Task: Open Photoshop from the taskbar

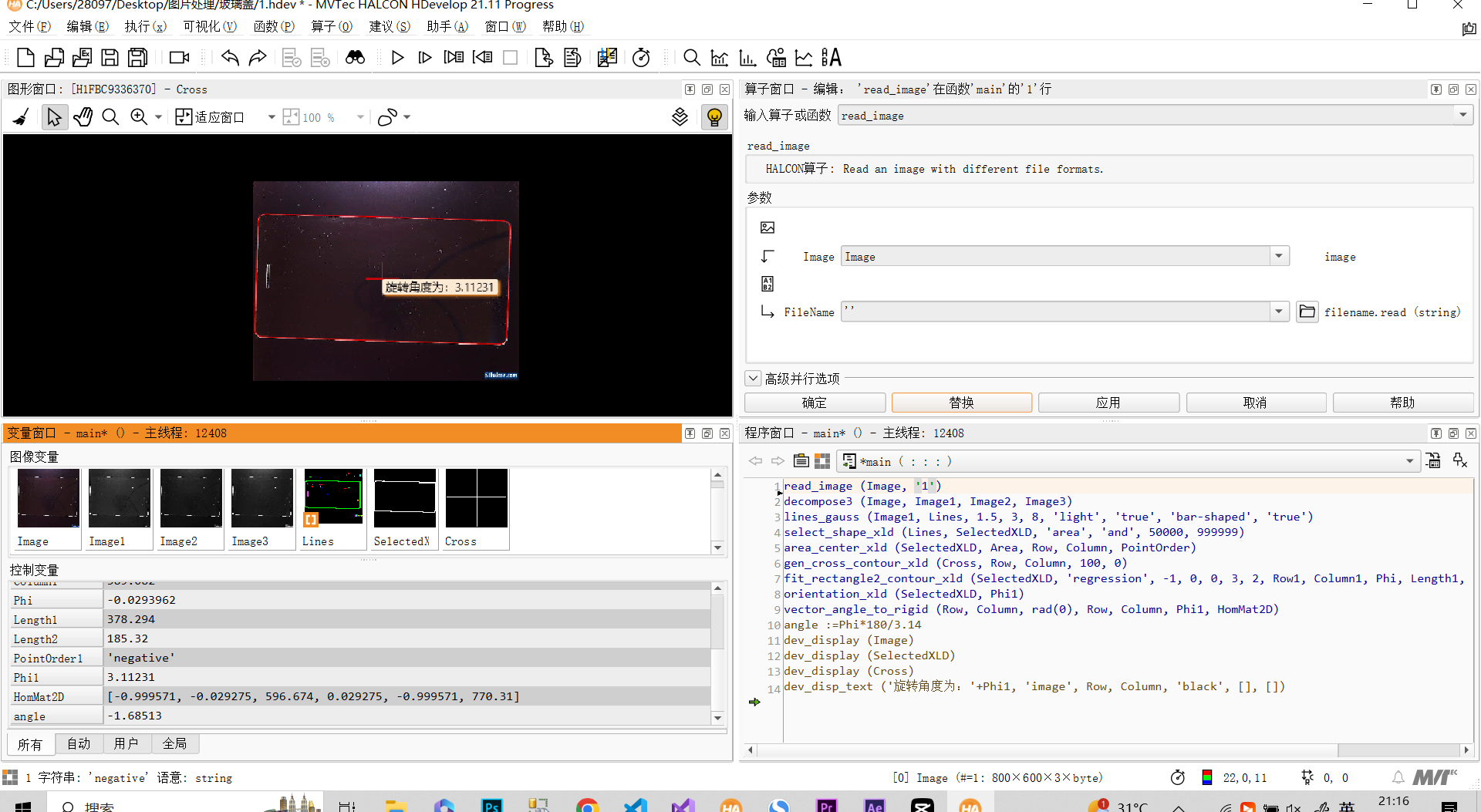Action: click(x=491, y=805)
